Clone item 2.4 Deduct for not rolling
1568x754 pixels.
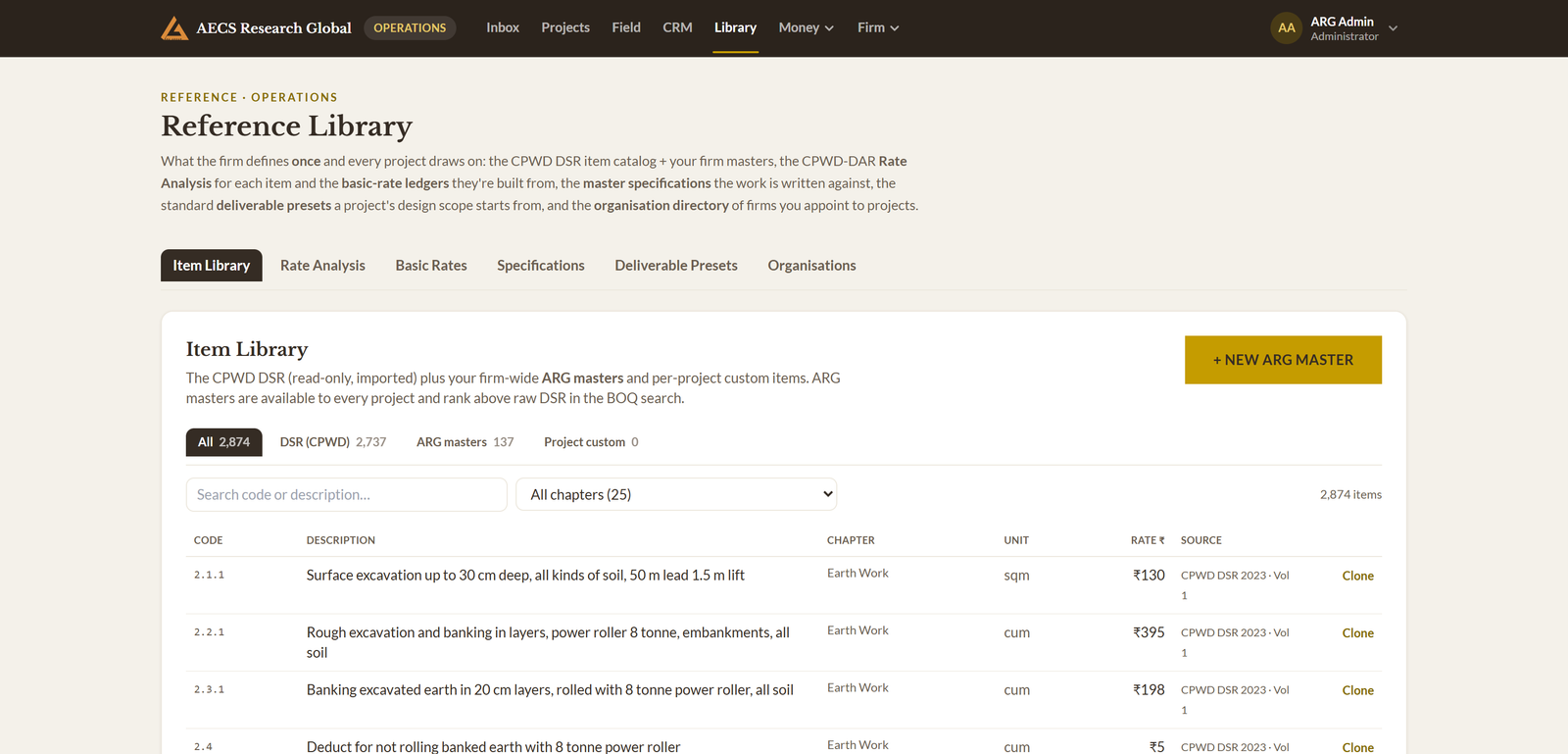(1357, 747)
